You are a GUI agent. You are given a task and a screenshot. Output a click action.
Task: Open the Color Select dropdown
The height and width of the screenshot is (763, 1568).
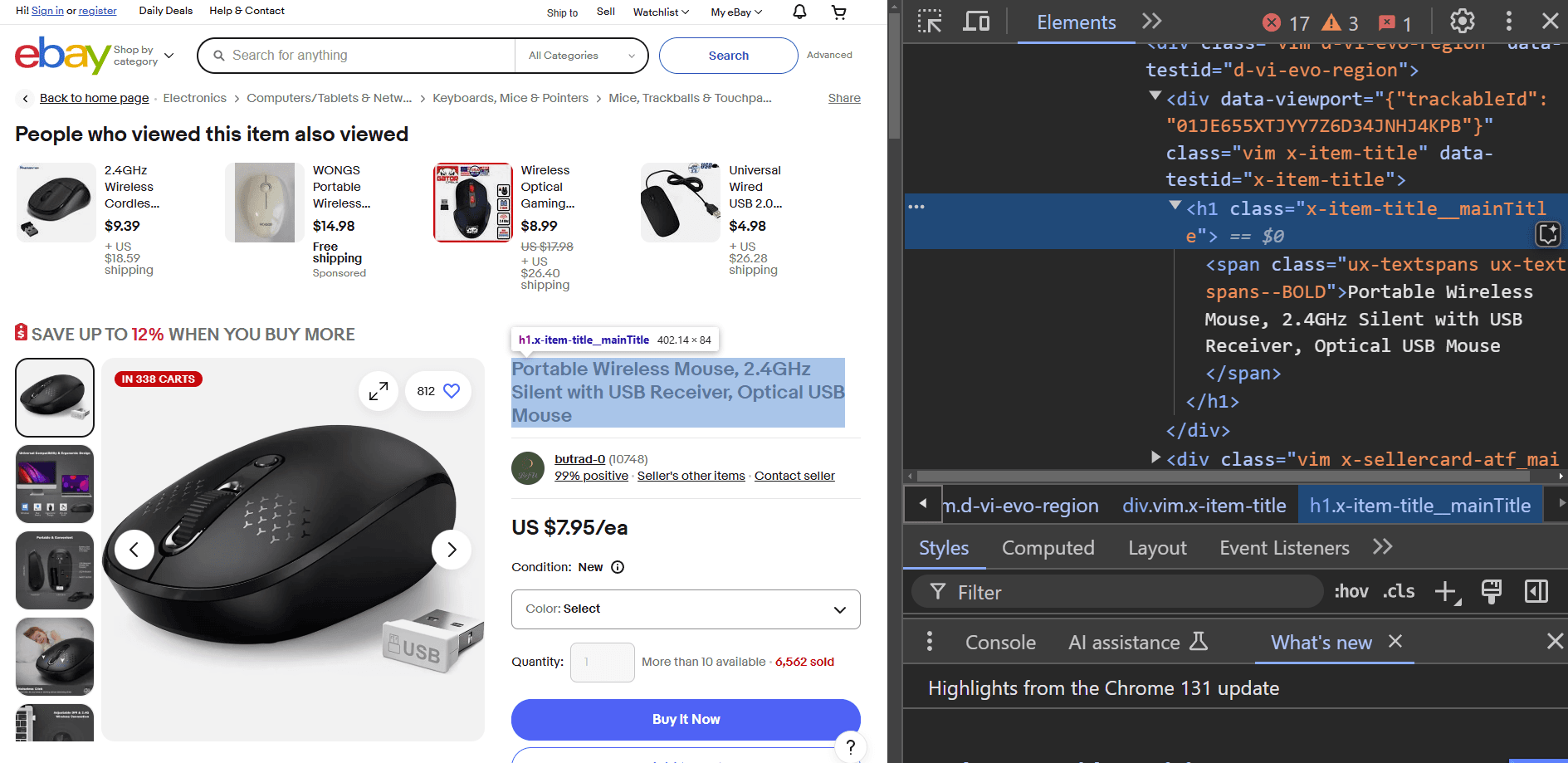686,609
